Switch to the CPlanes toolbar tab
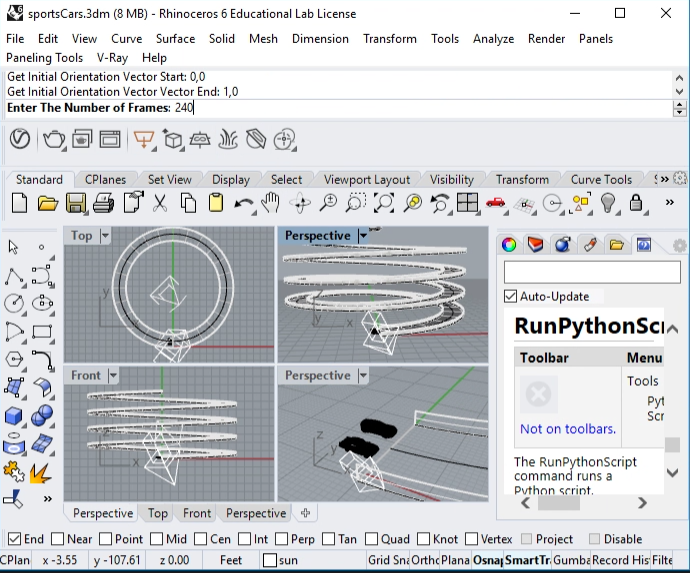690x573 pixels. coord(105,180)
